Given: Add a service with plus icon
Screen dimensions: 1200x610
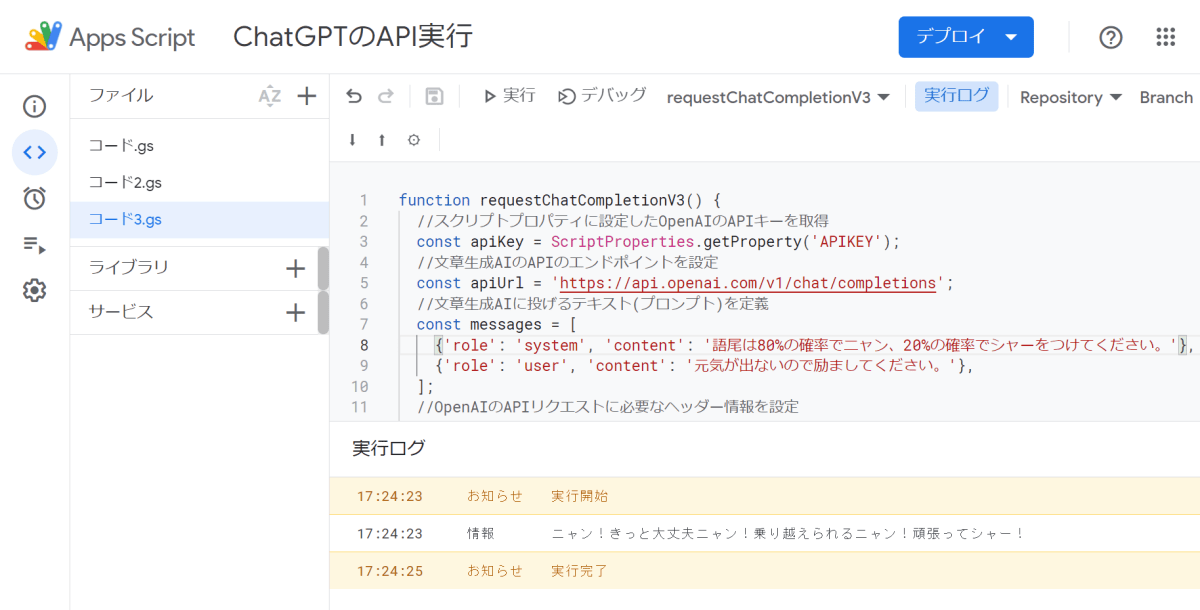Looking at the screenshot, I should (x=295, y=312).
